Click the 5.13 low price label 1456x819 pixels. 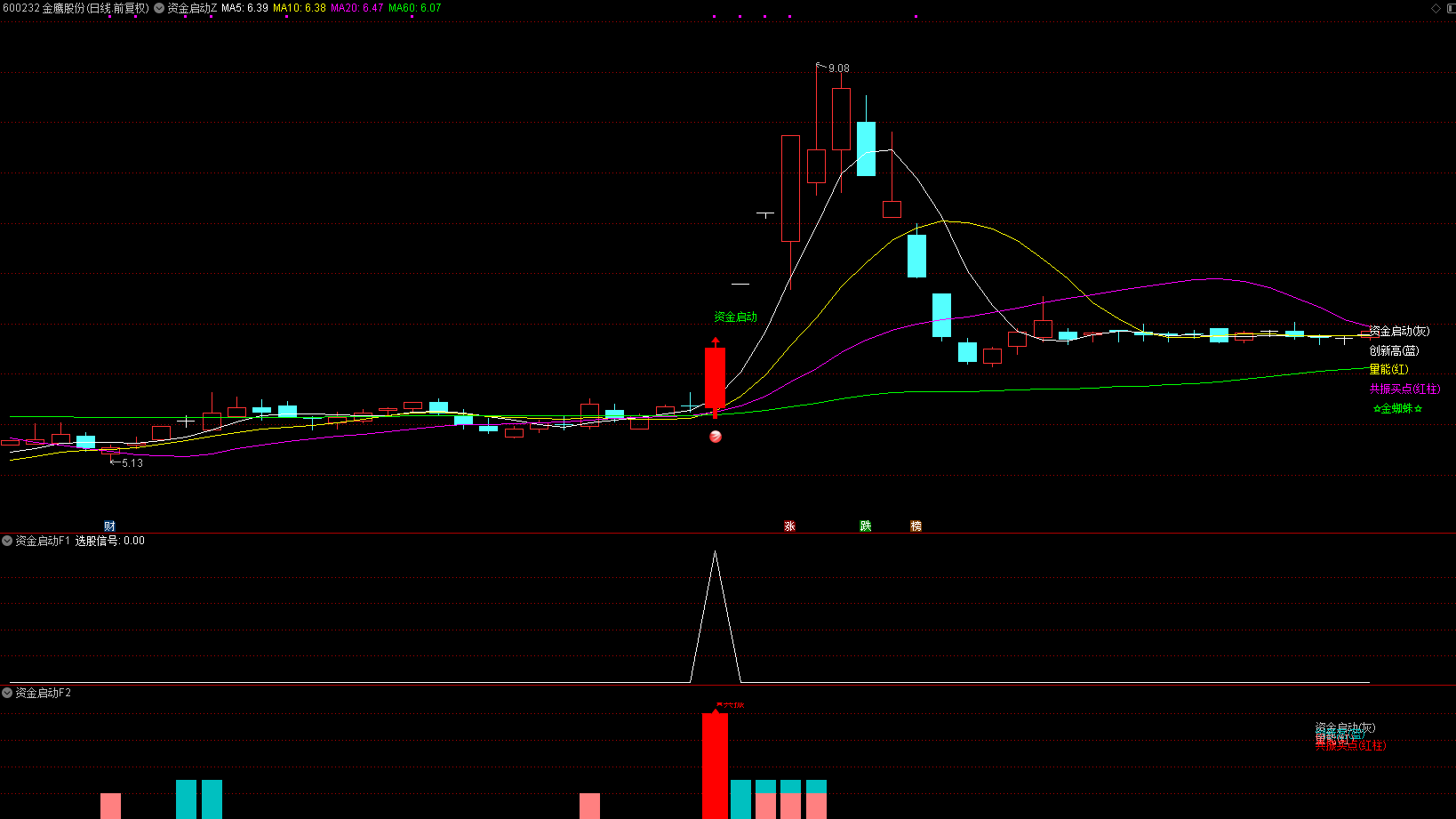coord(132,463)
